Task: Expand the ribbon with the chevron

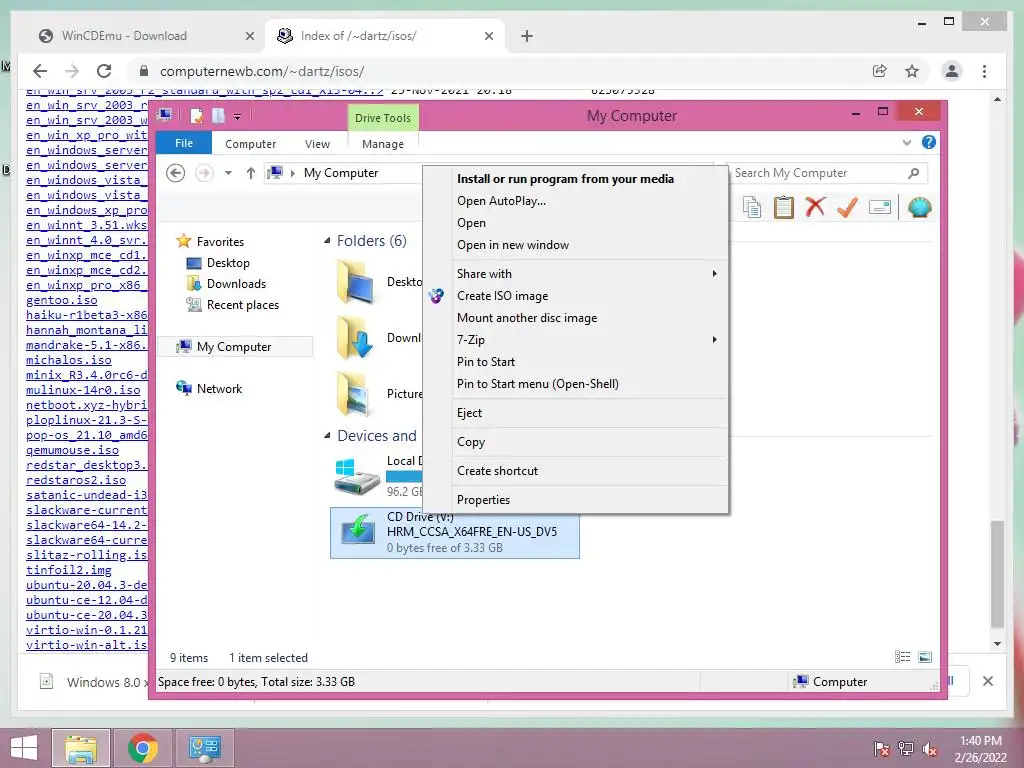Action: [906, 142]
